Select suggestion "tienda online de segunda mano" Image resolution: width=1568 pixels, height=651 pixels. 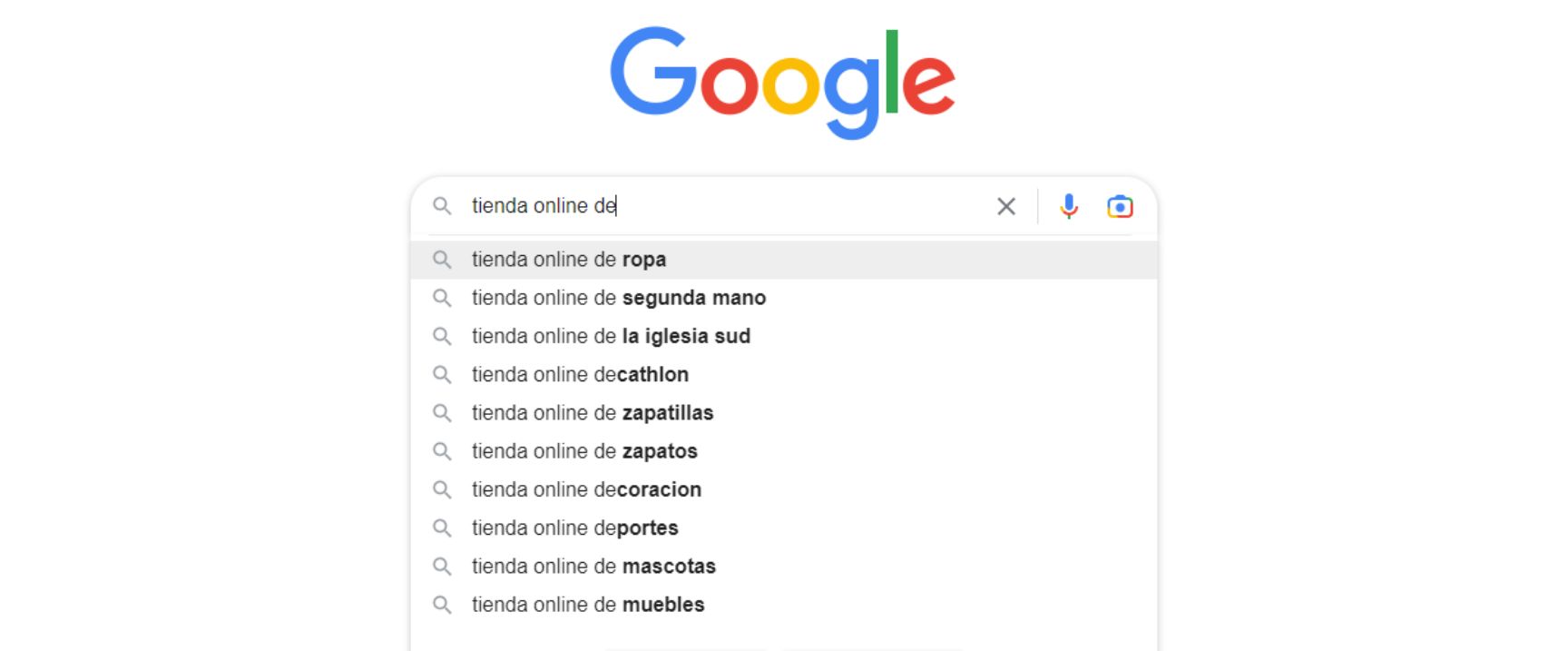coord(619,298)
